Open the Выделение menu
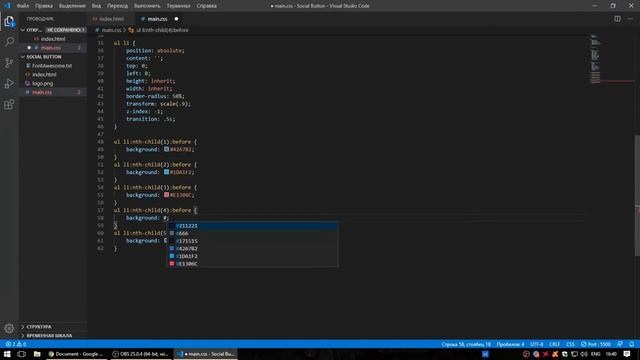640x360 pixels. point(72,6)
